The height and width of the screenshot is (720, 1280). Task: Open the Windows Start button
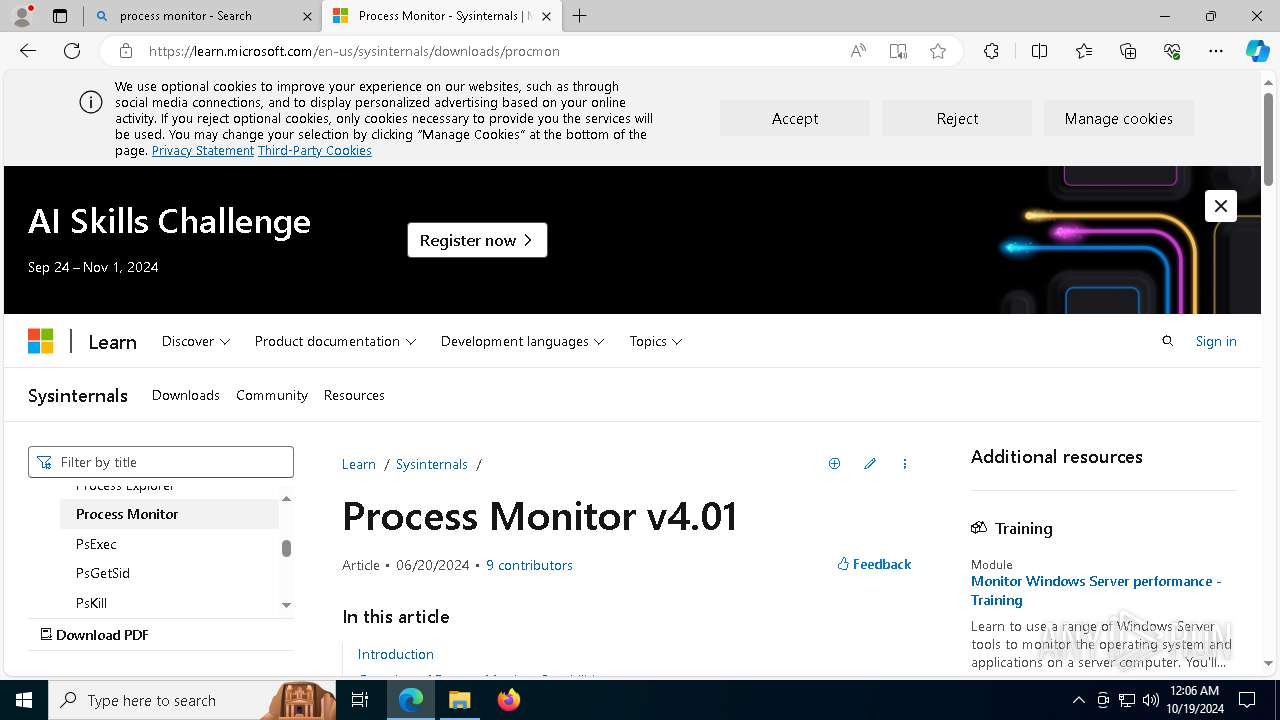click(x=24, y=700)
